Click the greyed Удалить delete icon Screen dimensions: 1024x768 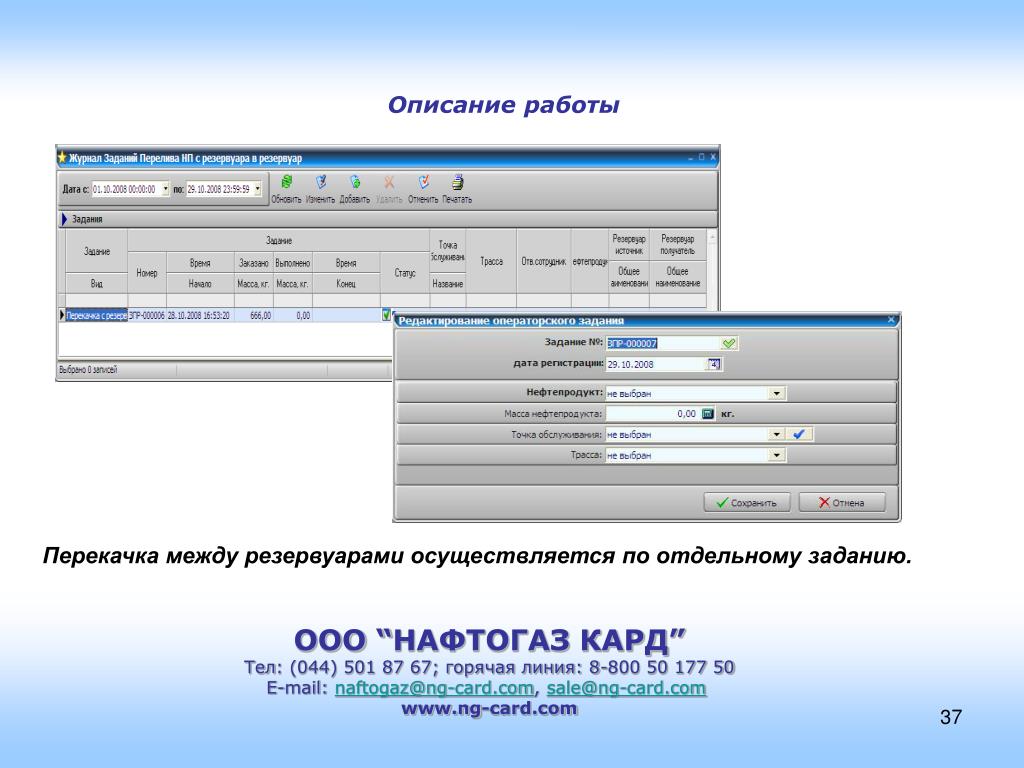[389, 182]
